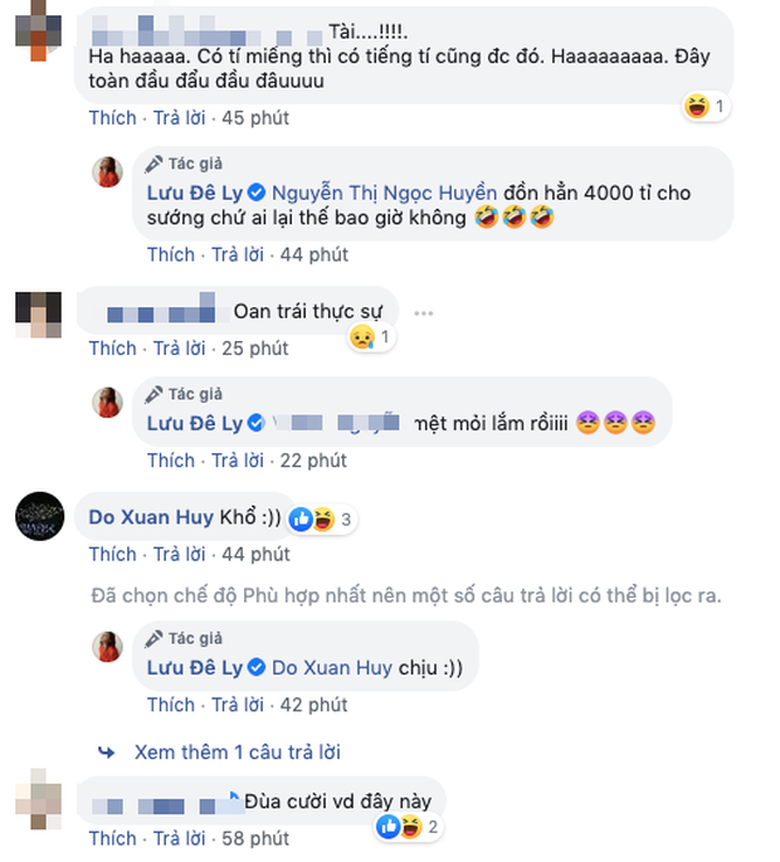
Task: Expand "Xem thêm 1 câu trả lời"
Action: 237,752
